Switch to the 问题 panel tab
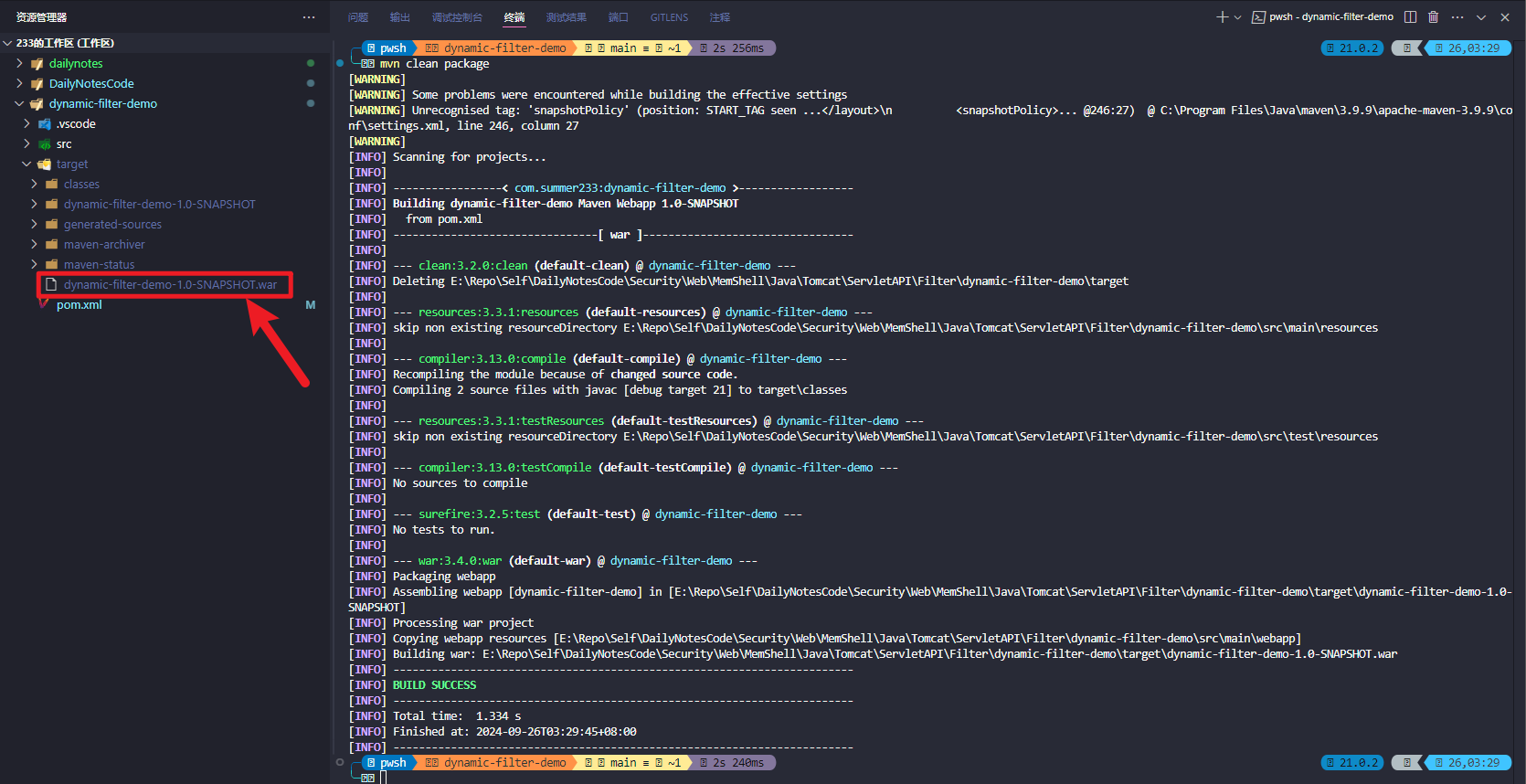 pos(358,17)
